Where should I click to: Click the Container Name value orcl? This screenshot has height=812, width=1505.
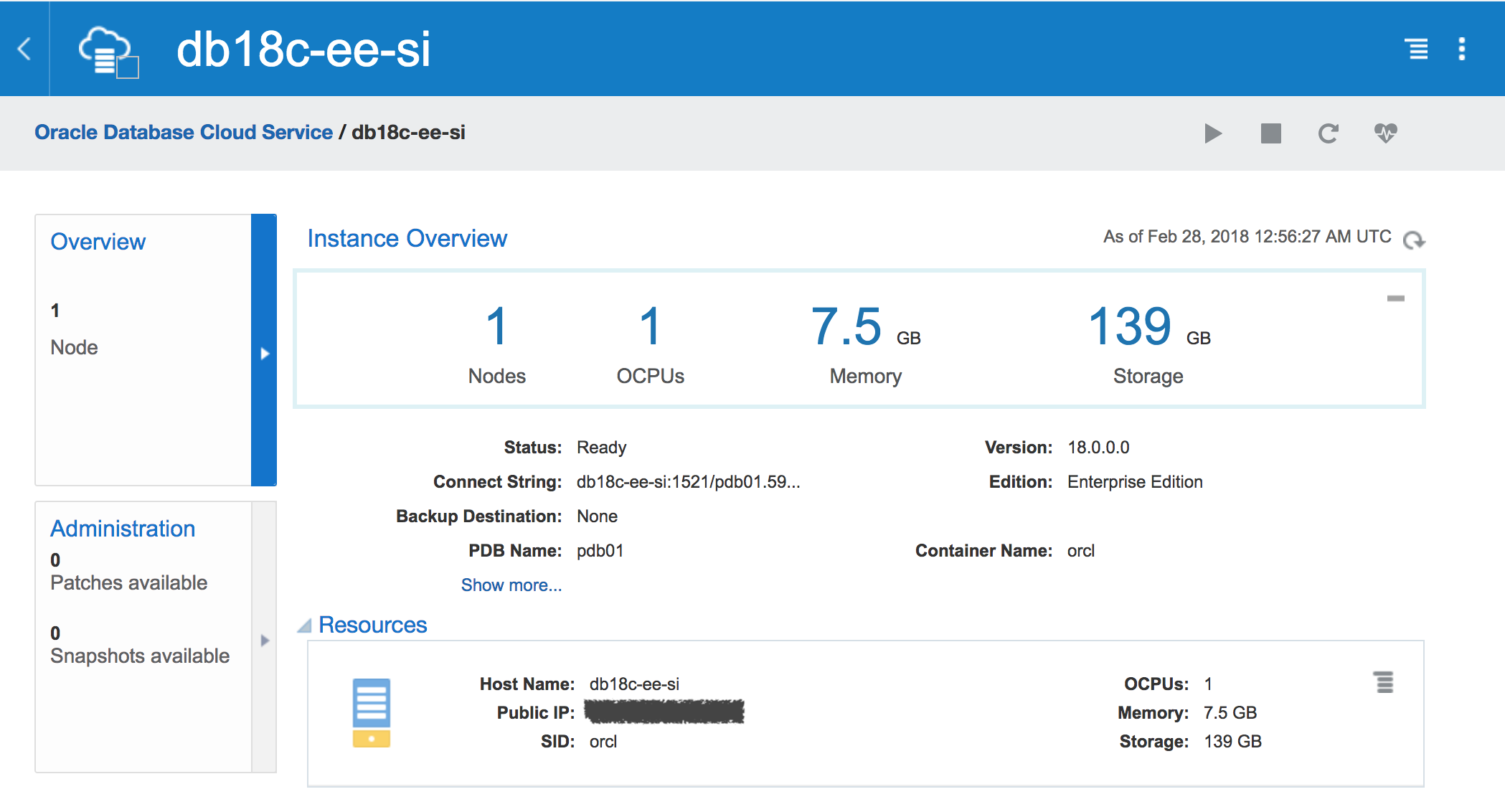(x=1081, y=551)
